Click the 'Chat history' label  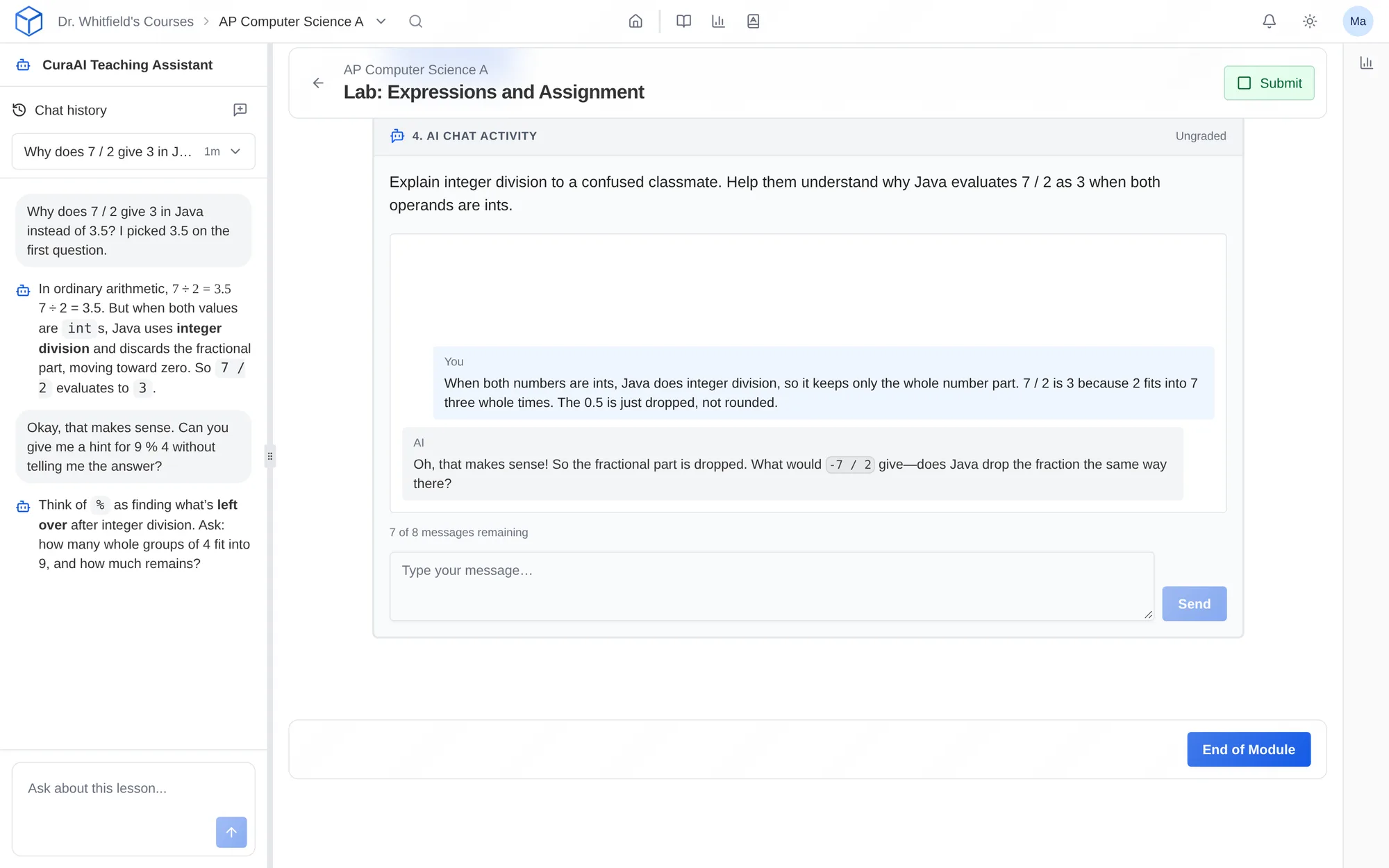[71, 110]
